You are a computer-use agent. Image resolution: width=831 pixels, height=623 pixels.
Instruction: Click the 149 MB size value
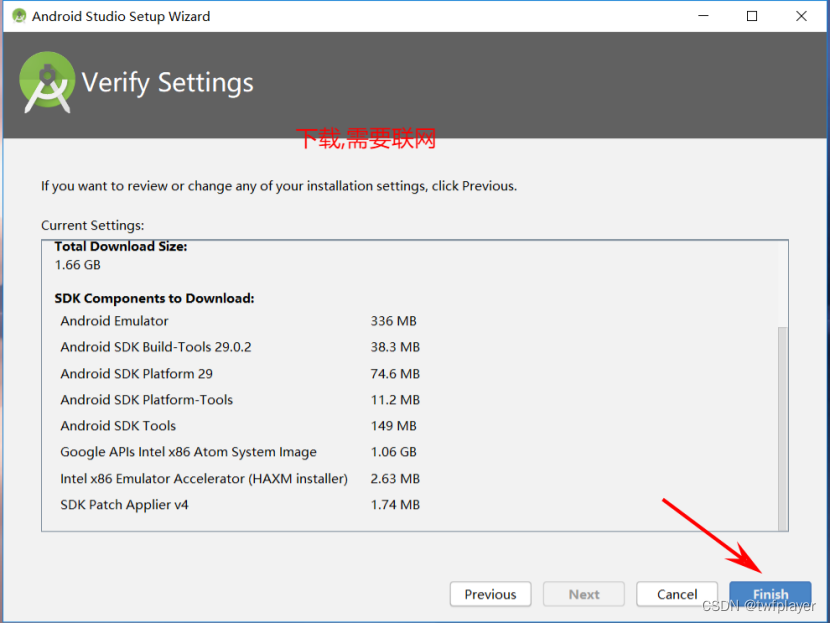tap(393, 426)
